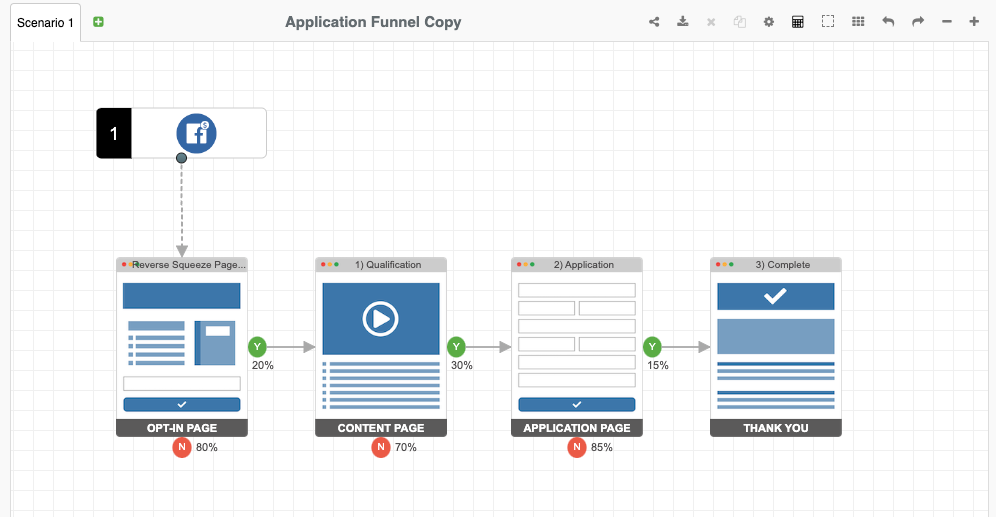Select the Content Page funnel card
Viewport: 996px width, 517px height.
click(x=381, y=347)
